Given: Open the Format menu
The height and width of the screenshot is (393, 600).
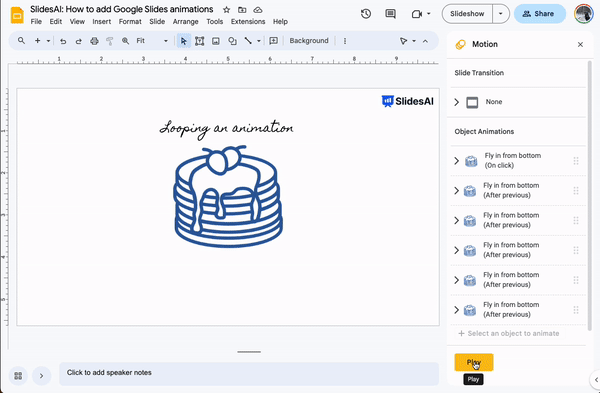Looking at the screenshot, I should (130, 22).
